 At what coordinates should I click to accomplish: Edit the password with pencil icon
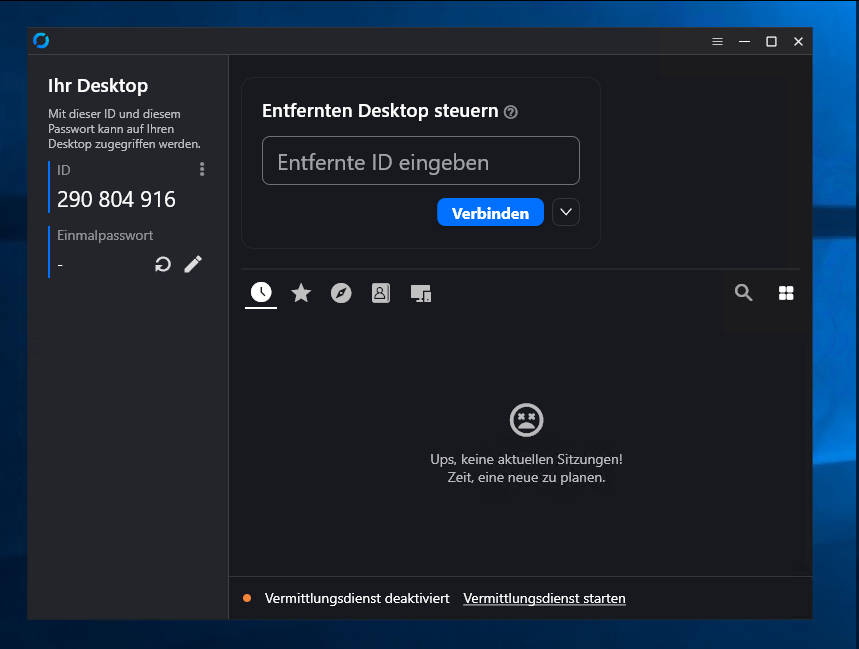point(193,264)
